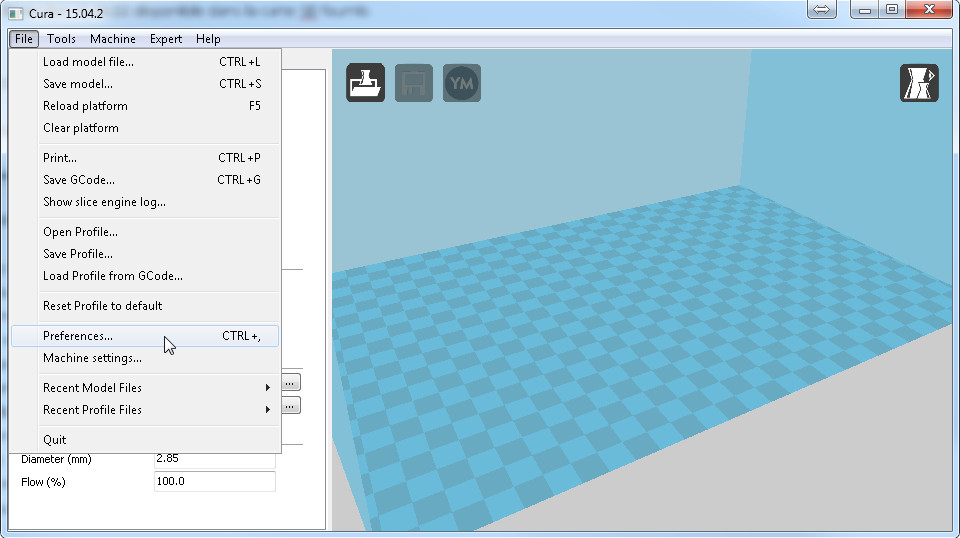Click the double-arrow title bar button
The height and width of the screenshot is (538, 960).
822,9
